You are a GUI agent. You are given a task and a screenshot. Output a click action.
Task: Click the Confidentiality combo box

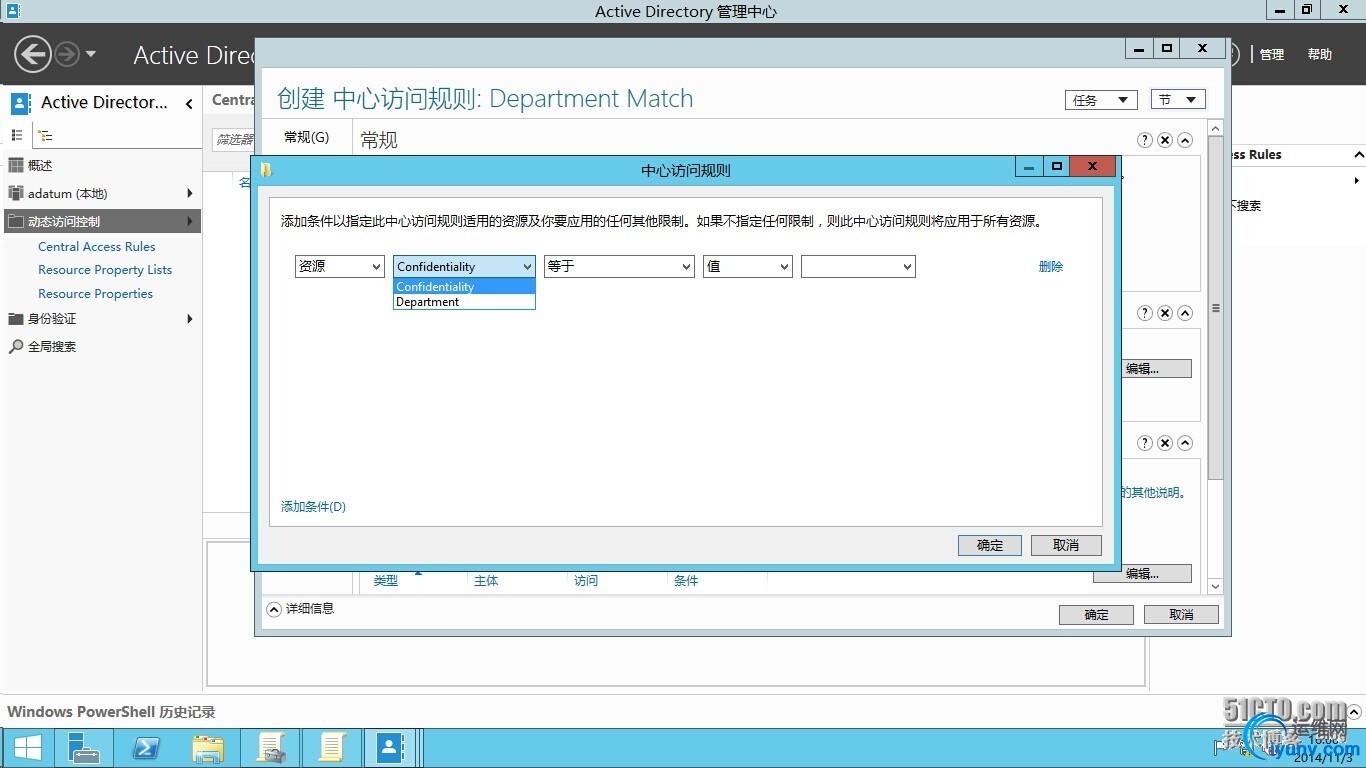click(464, 266)
